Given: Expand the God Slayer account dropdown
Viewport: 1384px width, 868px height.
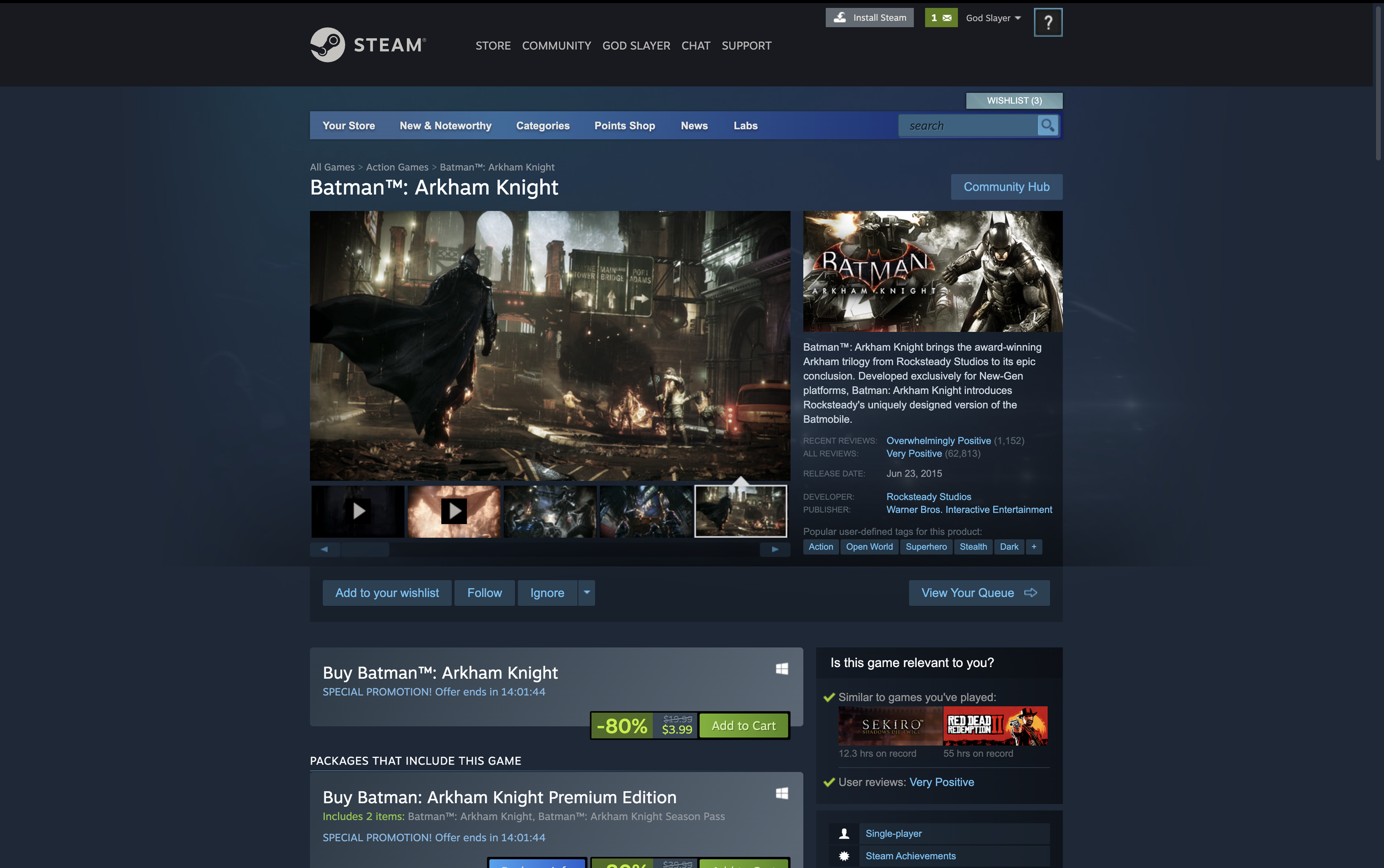Looking at the screenshot, I should (x=993, y=18).
